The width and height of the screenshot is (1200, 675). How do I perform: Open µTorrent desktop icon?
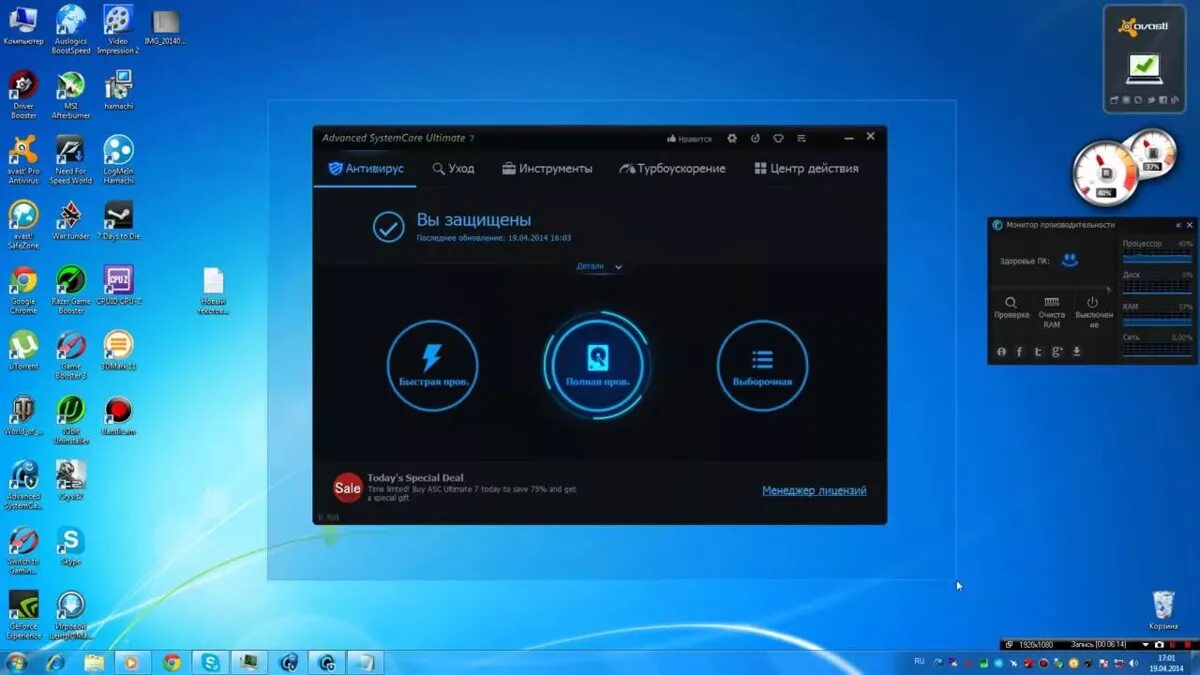point(23,349)
